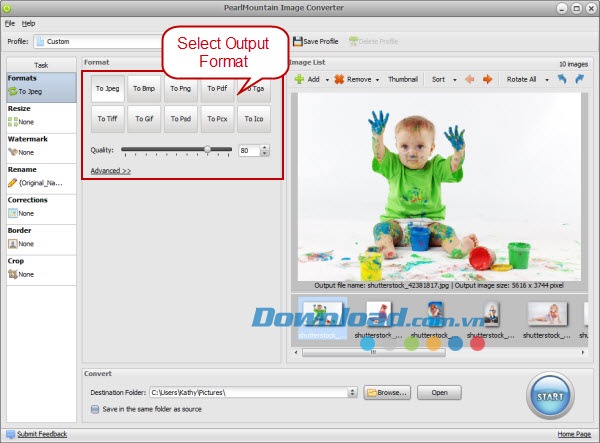The height and width of the screenshot is (443, 600).
Task: Click the Destination Folder path field
Action: [249, 393]
